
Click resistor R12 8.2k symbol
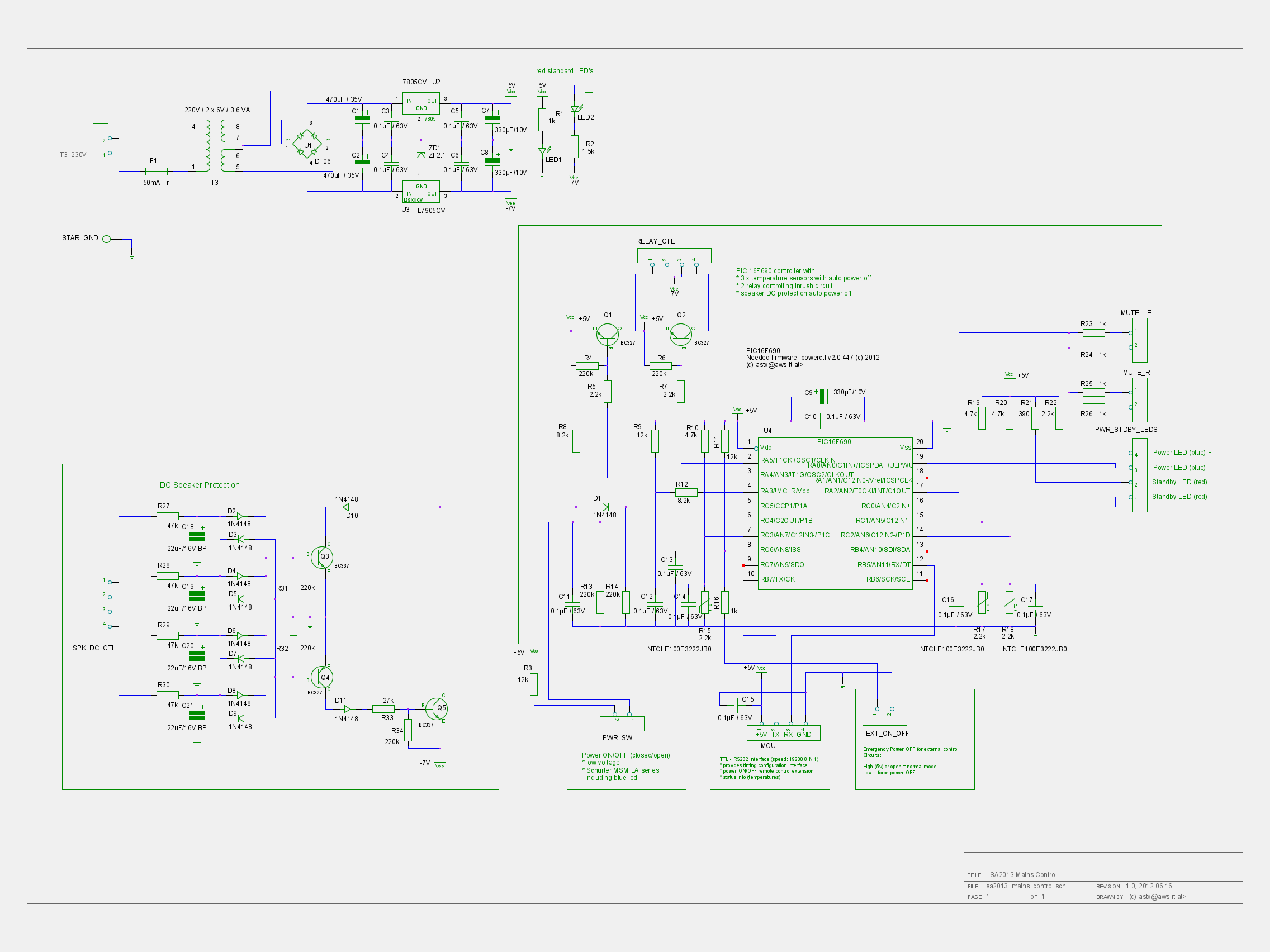pos(686,492)
